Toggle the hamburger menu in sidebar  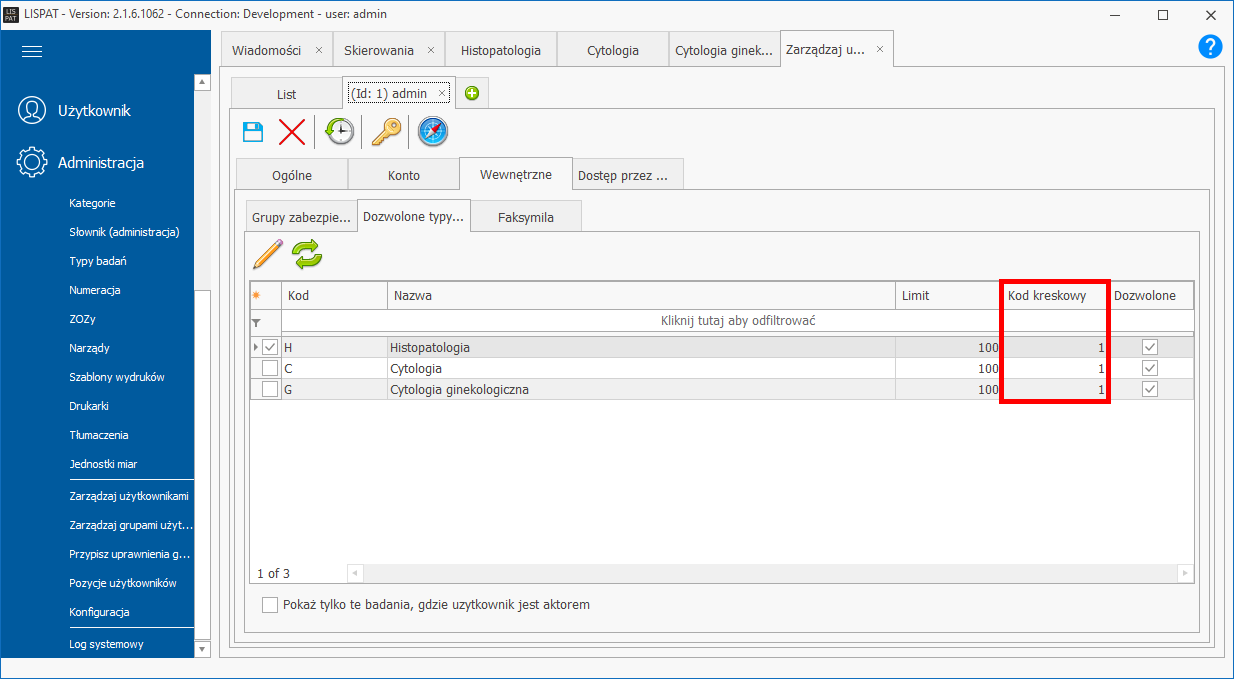[32, 52]
